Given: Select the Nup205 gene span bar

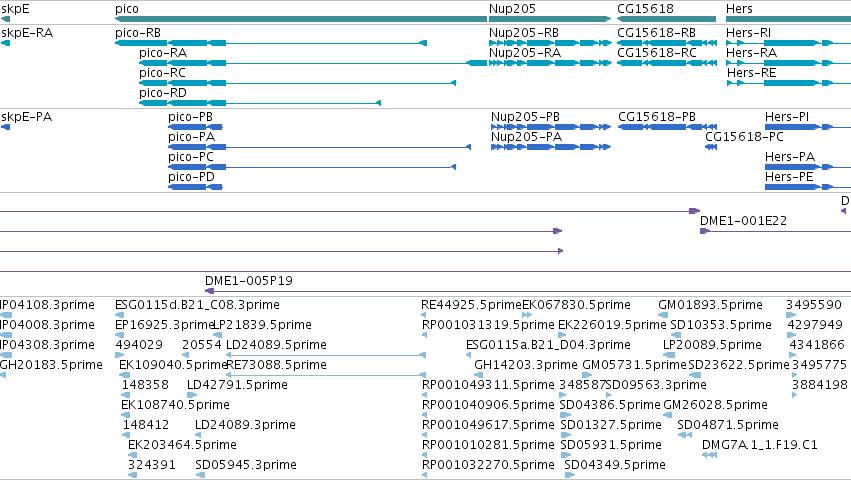Looking at the screenshot, I should pos(550,19).
